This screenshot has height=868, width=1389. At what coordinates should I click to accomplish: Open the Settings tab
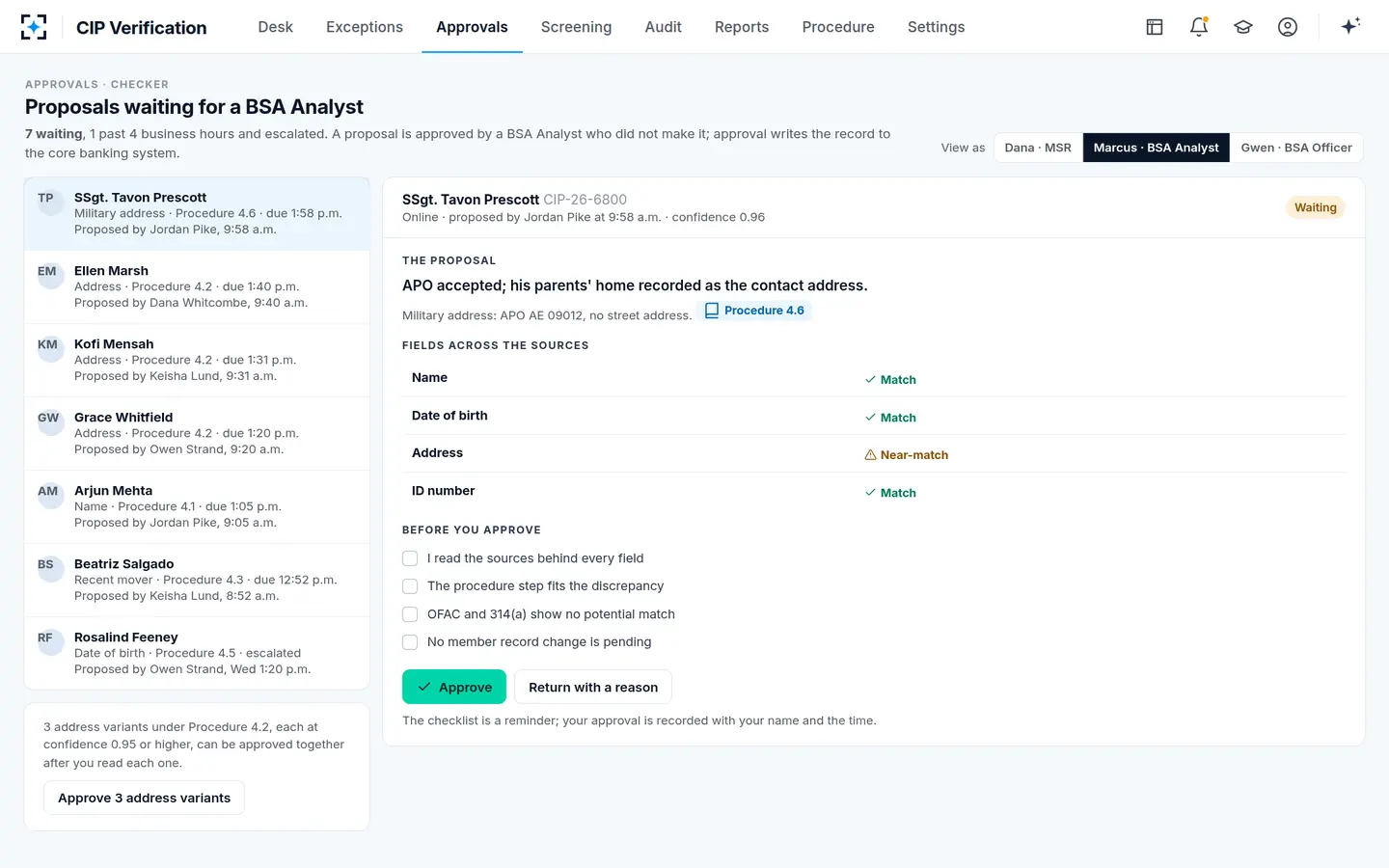[936, 27]
